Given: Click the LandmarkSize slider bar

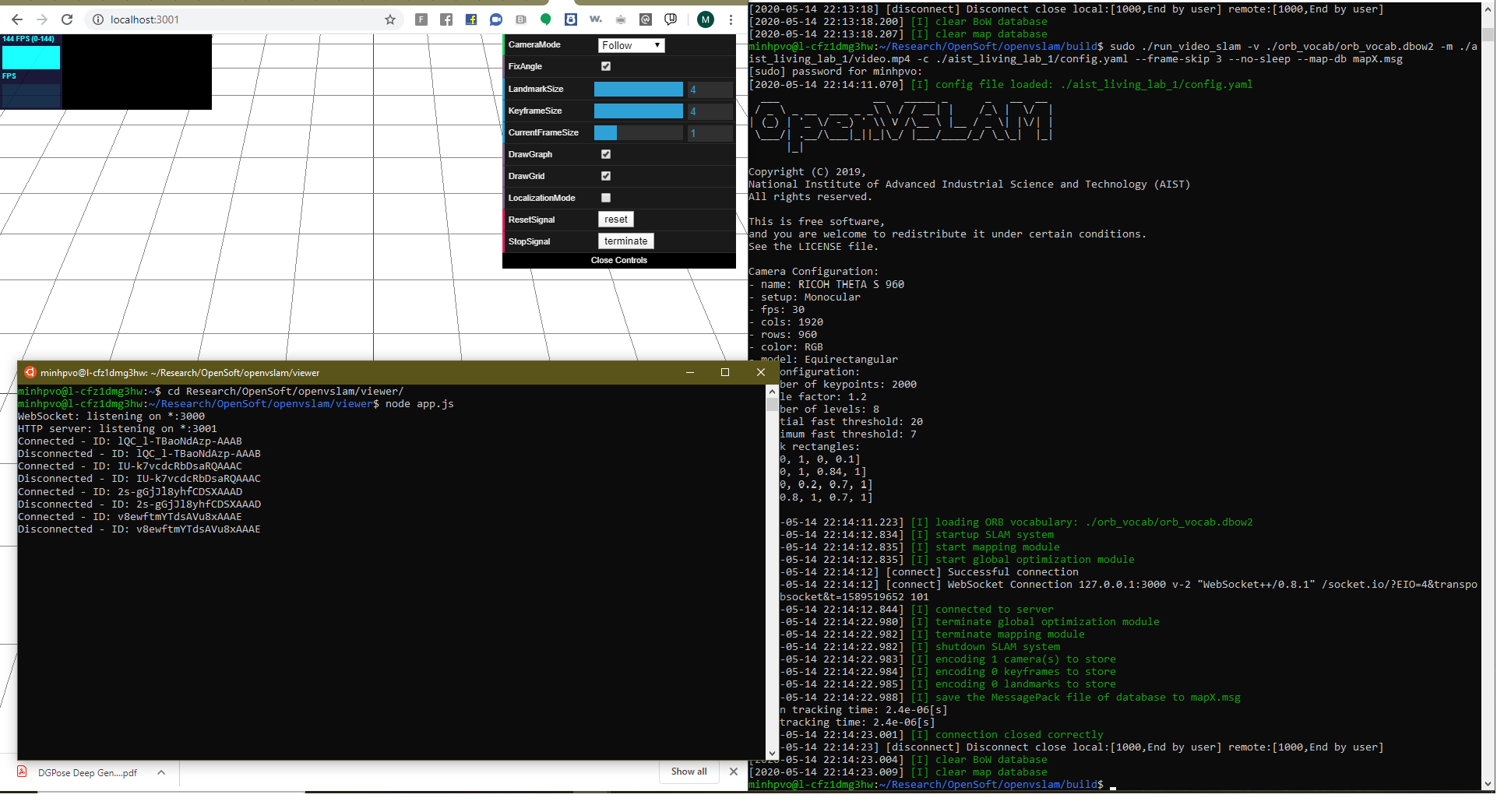Looking at the screenshot, I should tap(638, 89).
